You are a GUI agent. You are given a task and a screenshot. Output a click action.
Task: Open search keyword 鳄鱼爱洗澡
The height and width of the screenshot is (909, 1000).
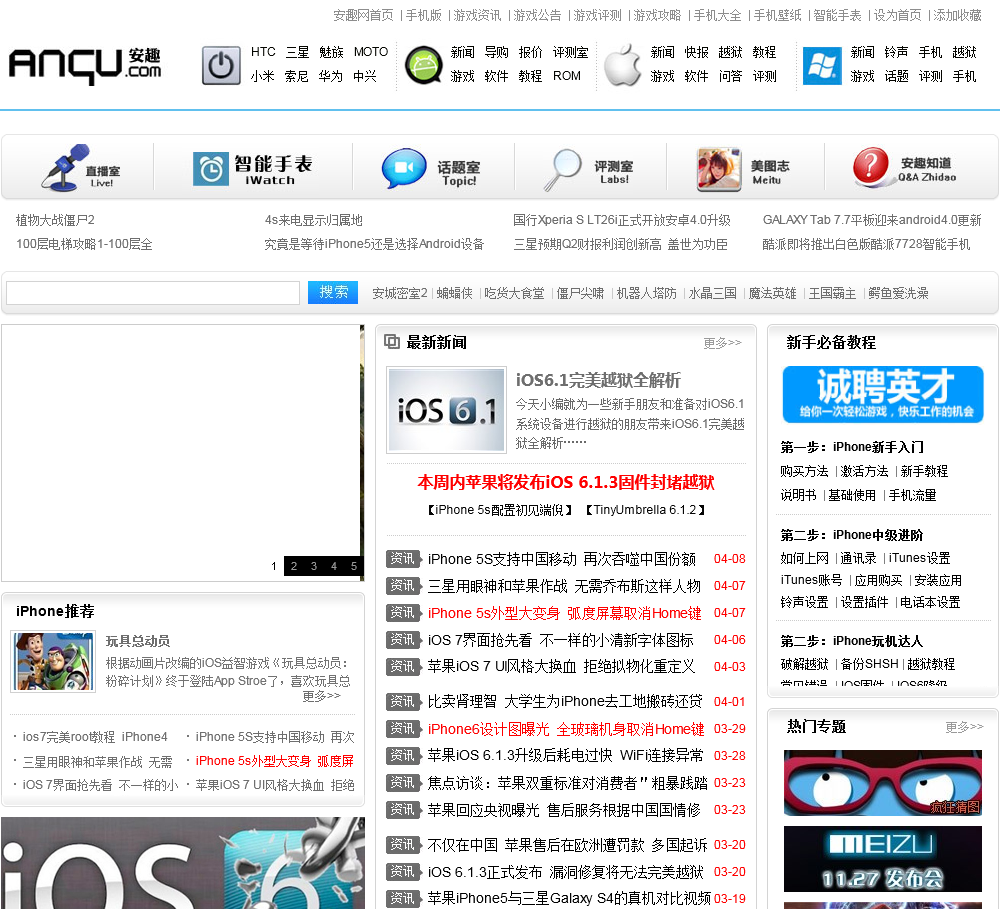(x=899, y=293)
